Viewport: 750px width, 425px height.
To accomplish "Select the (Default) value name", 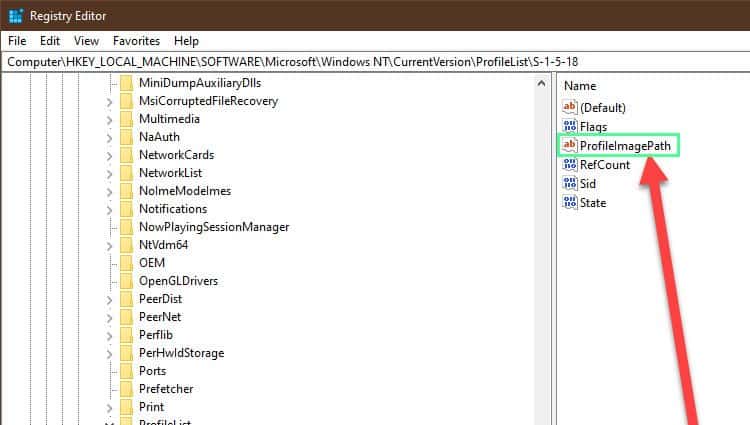I will pos(603,108).
